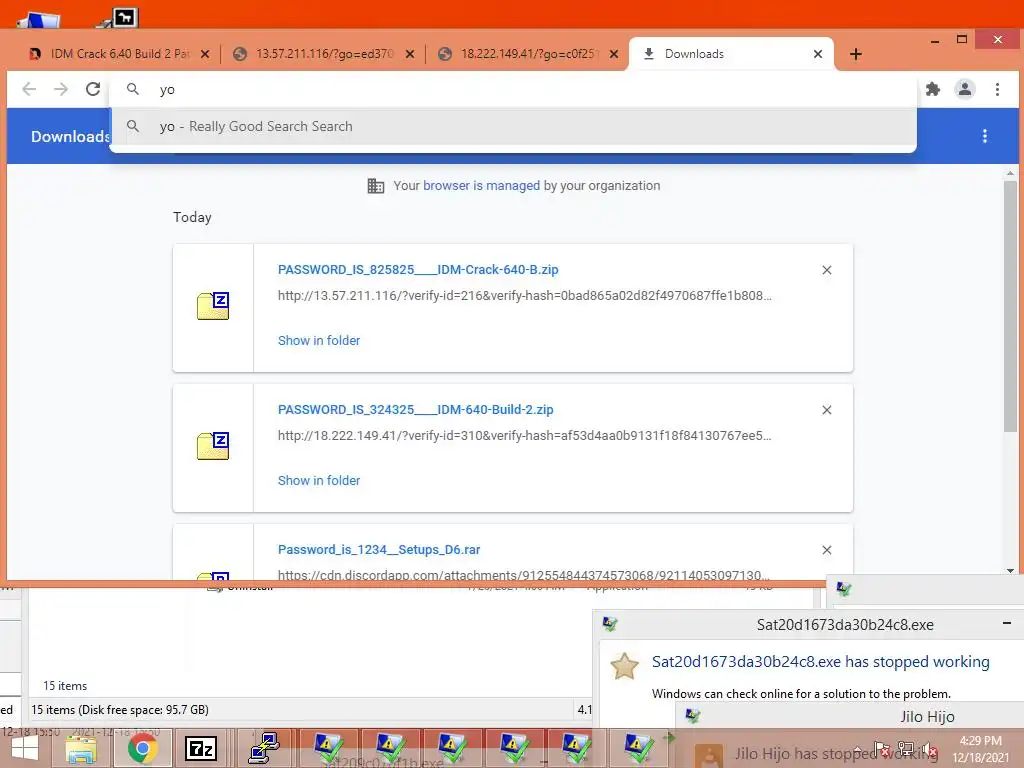Minimize the Sat20d1673da30b24c8.exe error dialog
Image resolution: width=1024 pixels, height=768 pixels.
[1006, 624]
